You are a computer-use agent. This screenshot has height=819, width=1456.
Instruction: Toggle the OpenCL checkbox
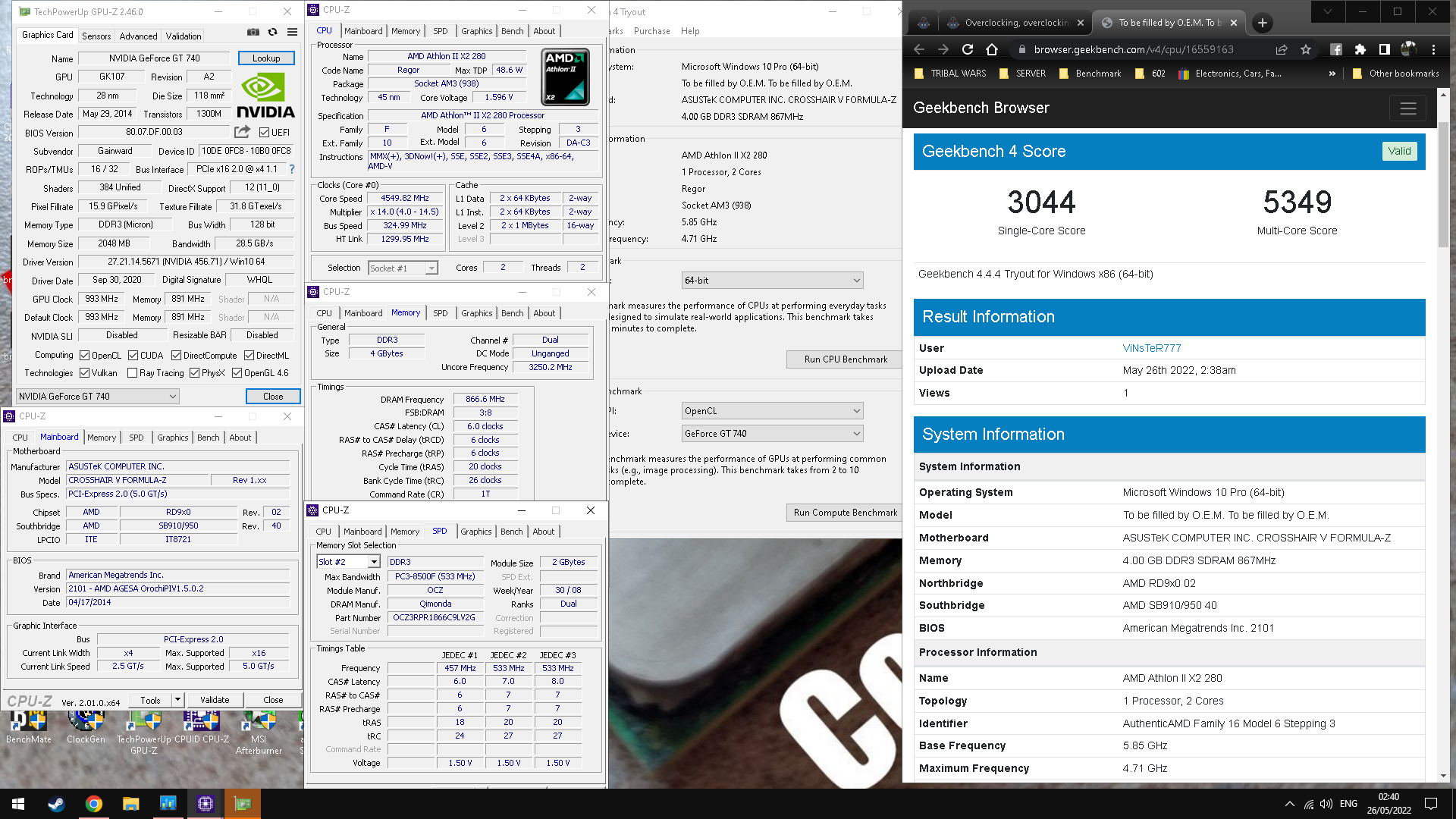85,356
